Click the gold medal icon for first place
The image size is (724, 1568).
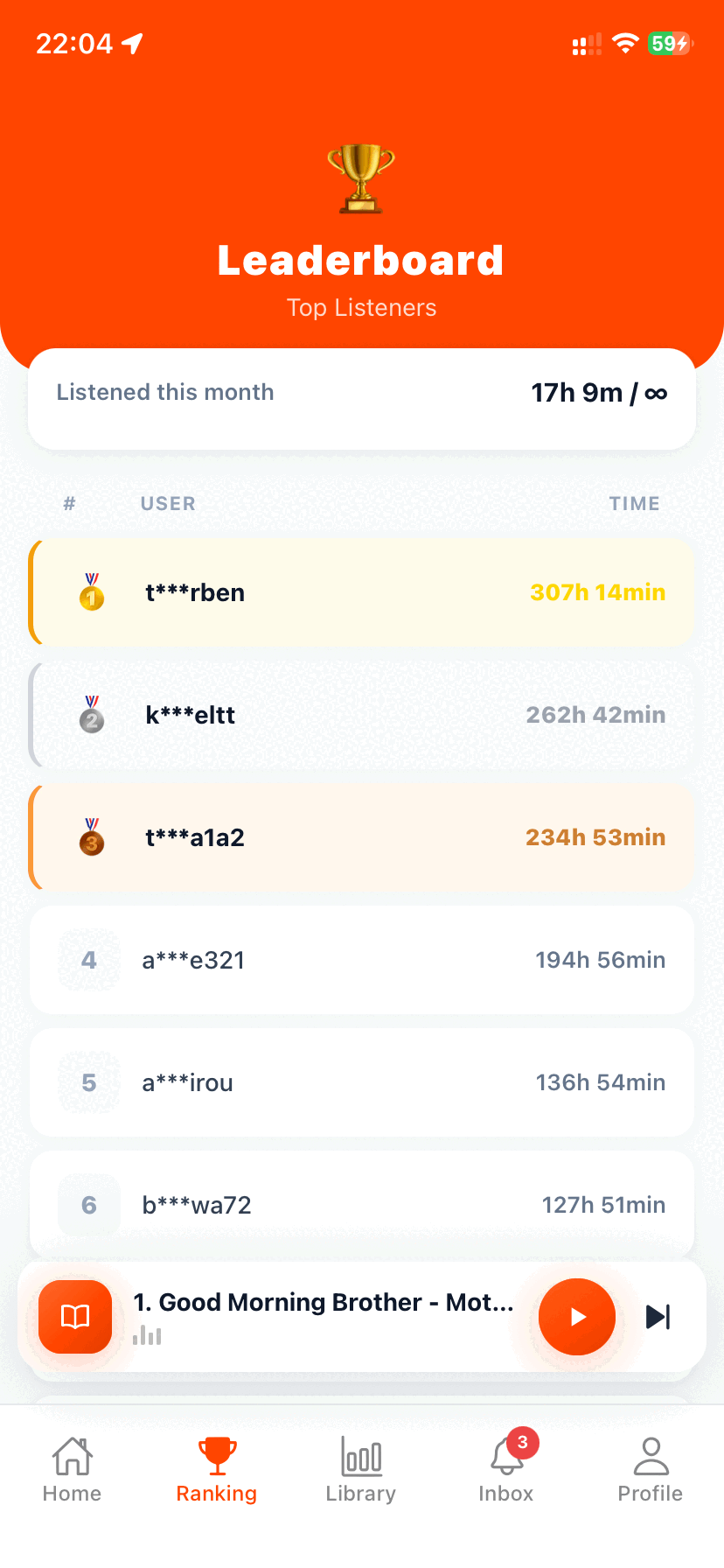[x=92, y=591]
